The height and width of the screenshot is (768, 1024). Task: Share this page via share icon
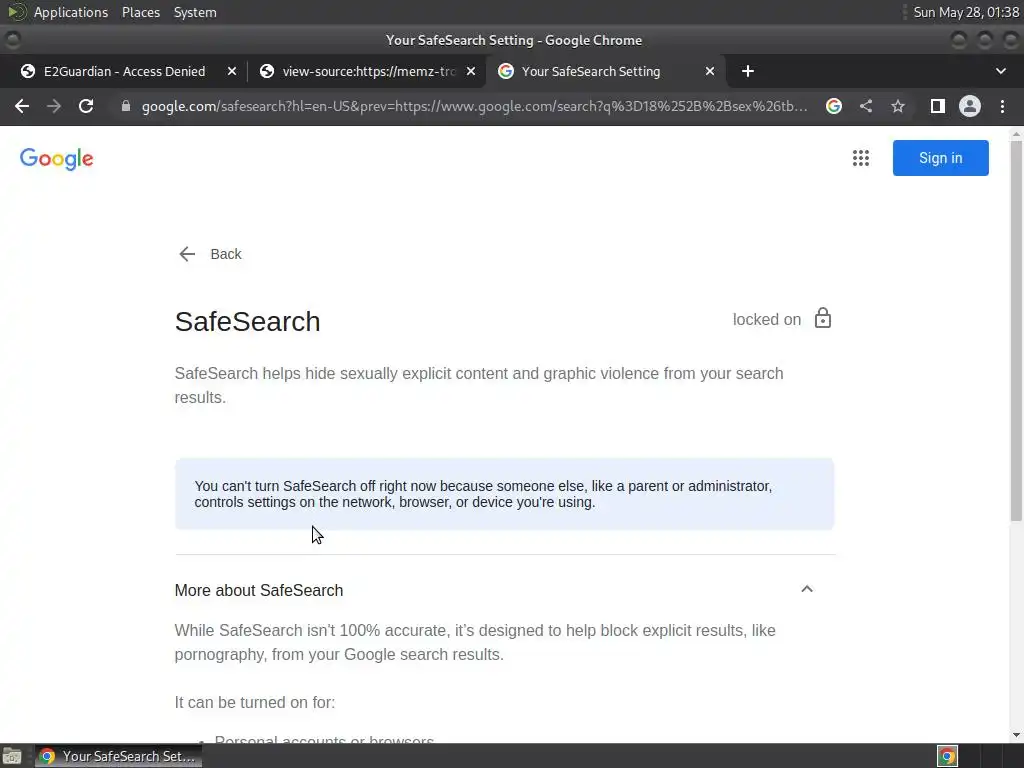tap(866, 106)
